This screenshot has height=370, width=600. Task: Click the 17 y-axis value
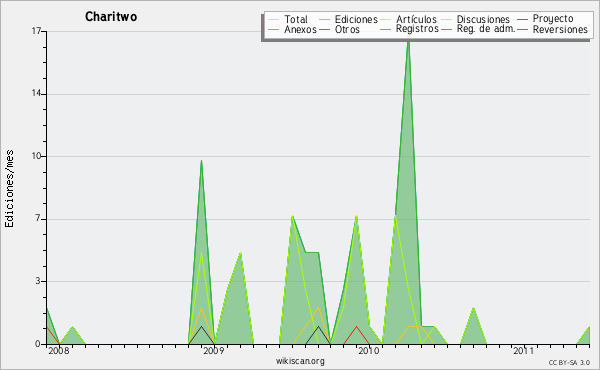(x=36, y=31)
